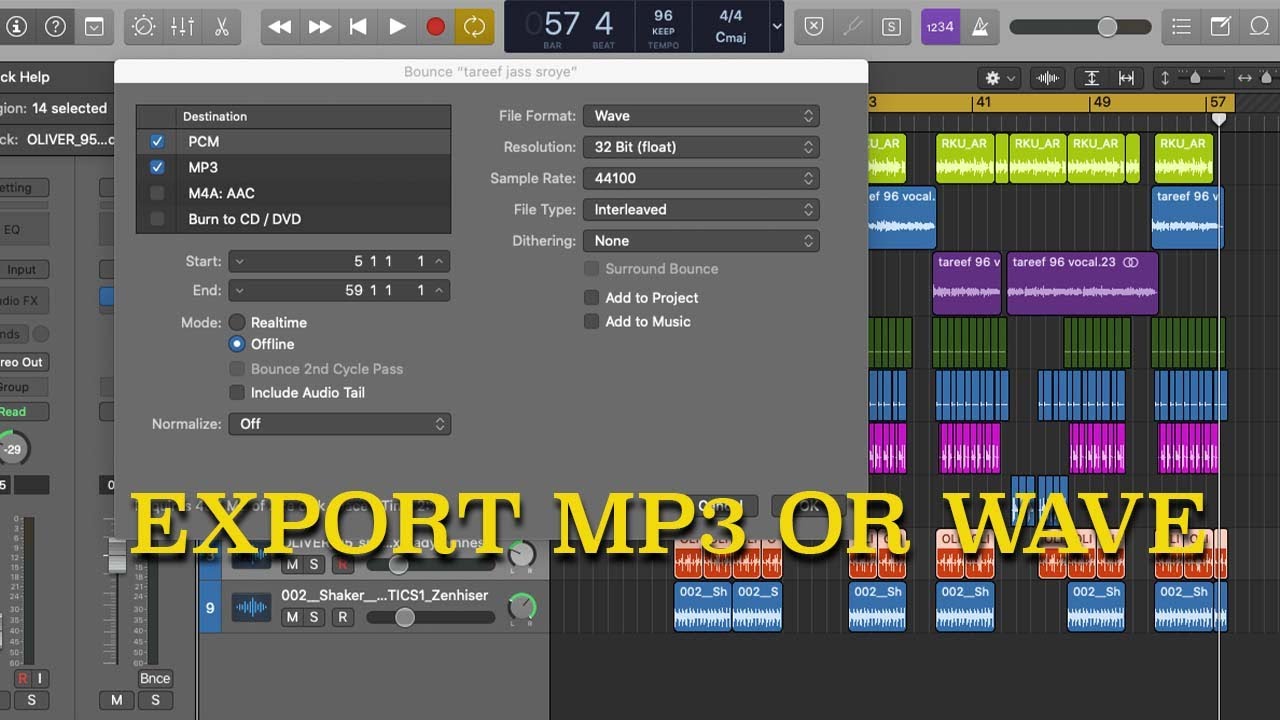Click the pan knob showing -29
Screen dimensions: 1280x720
[x=12, y=449]
